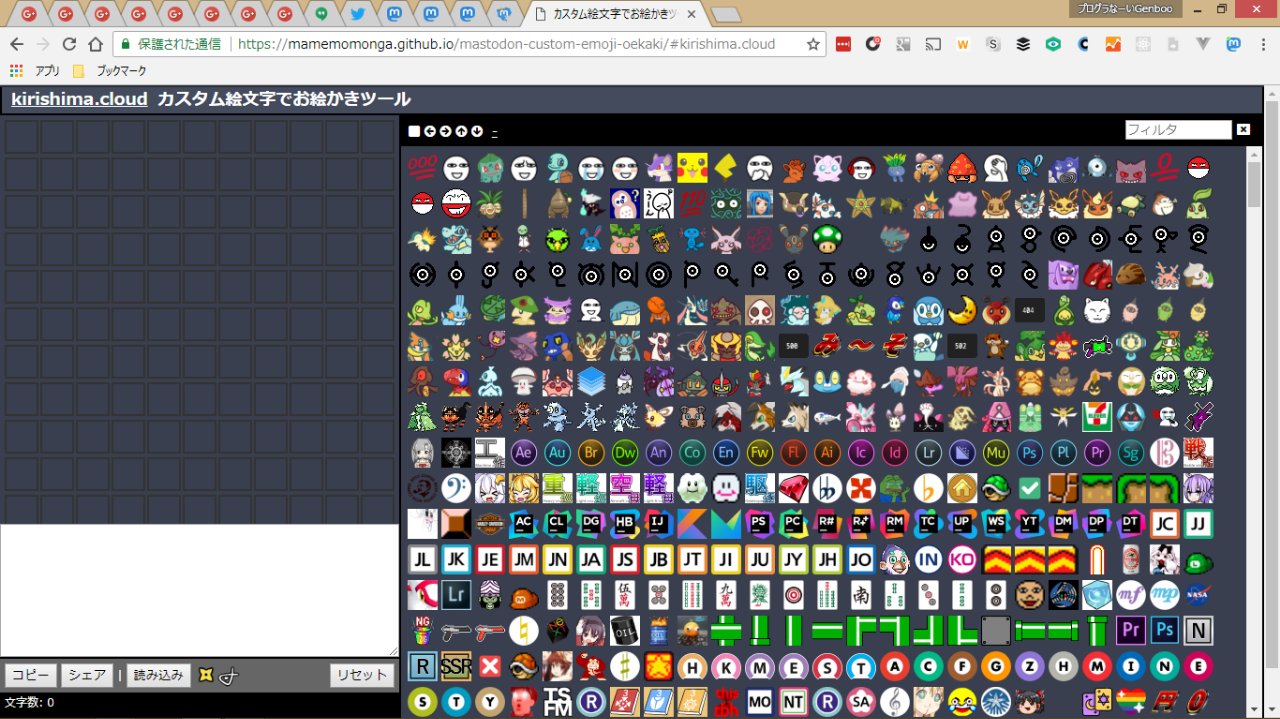The image size is (1280, 719).
Task: Open the アプリ apps shortcut
Action: point(36,71)
